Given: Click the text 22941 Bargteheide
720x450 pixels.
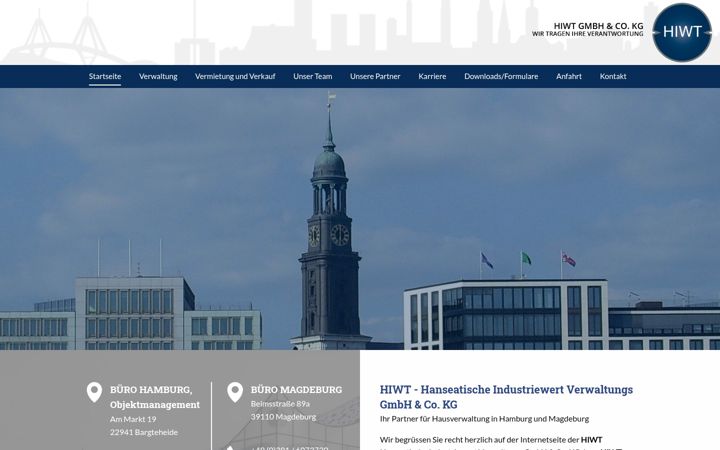Looking at the screenshot, I should (144, 432).
